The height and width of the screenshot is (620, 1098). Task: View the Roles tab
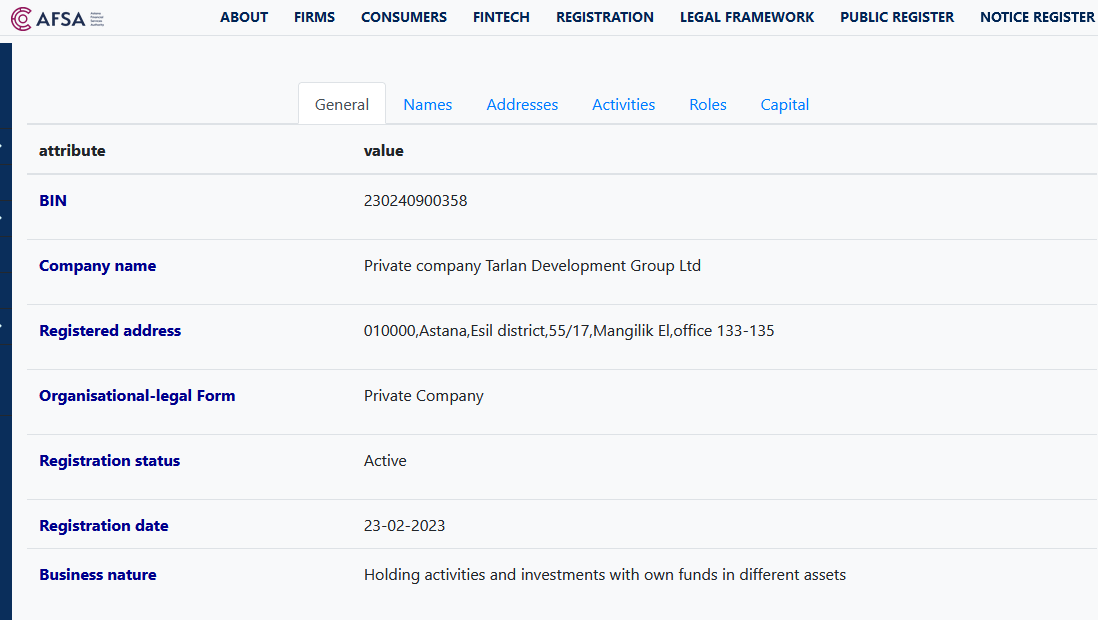[x=707, y=104]
